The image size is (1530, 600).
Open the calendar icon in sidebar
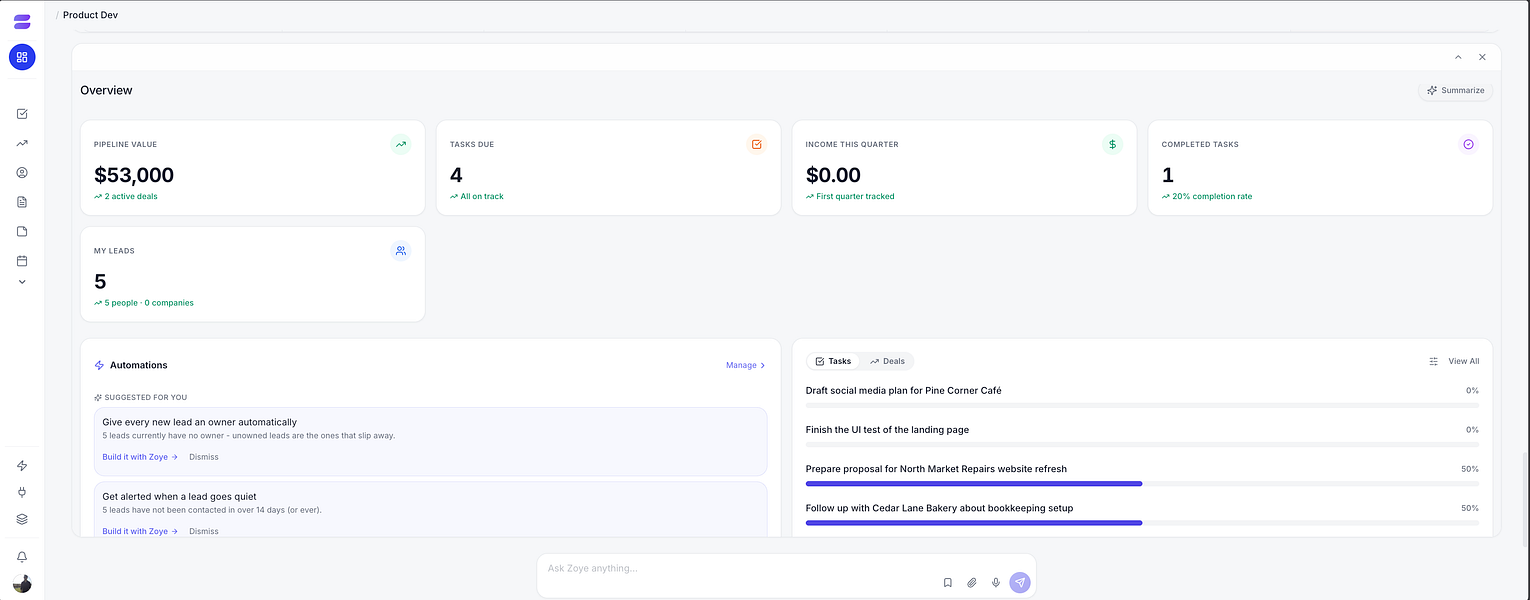coord(22,261)
